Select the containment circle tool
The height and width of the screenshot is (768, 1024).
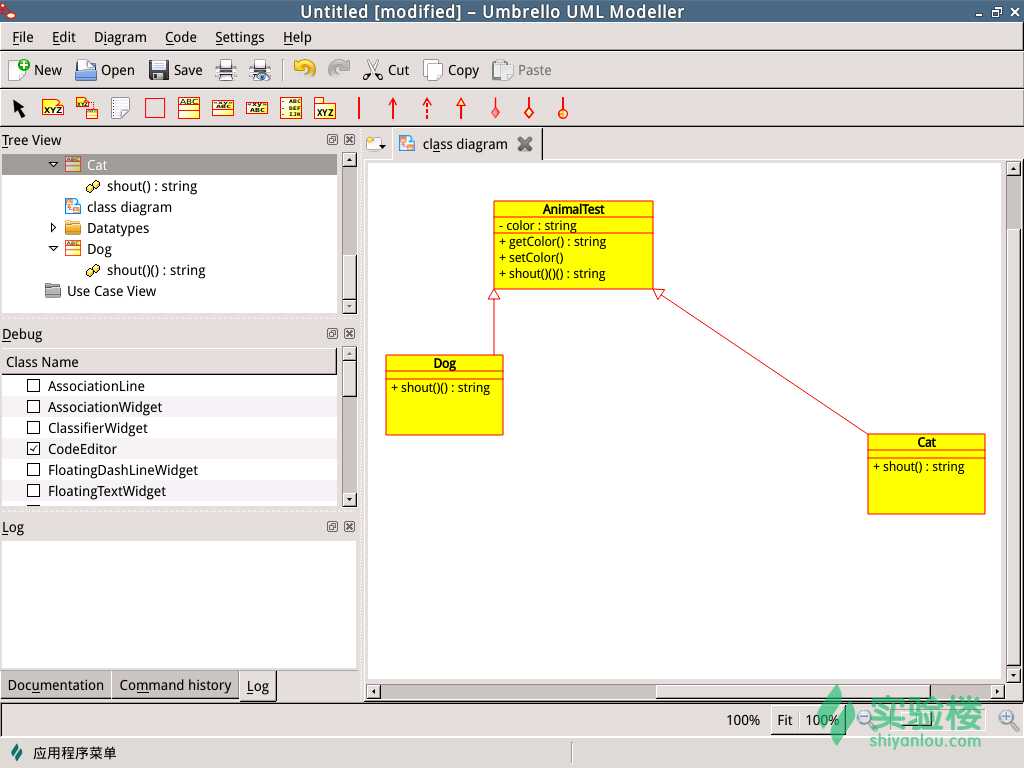point(563,108)
